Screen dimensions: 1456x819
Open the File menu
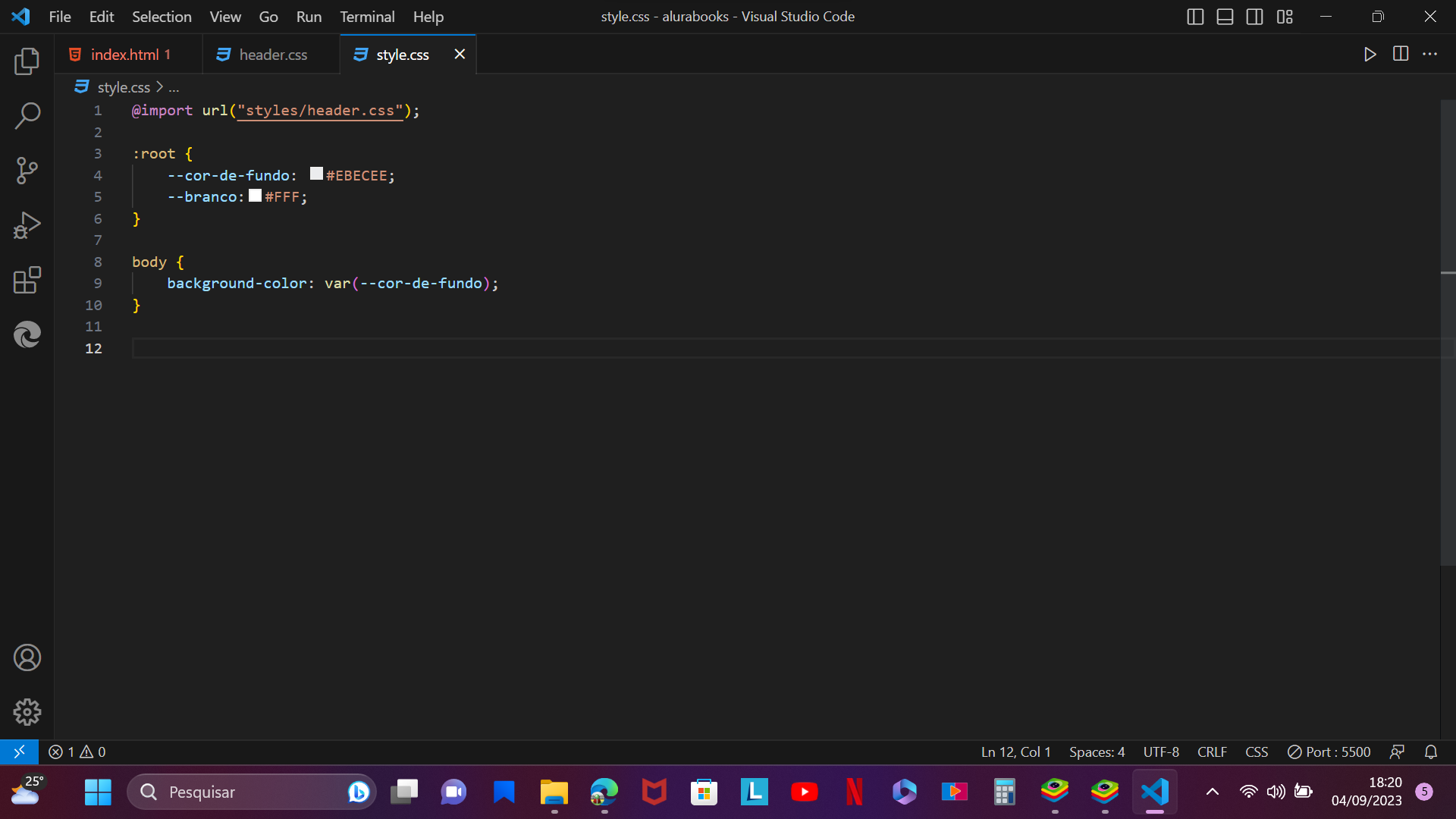pos(60,17)
